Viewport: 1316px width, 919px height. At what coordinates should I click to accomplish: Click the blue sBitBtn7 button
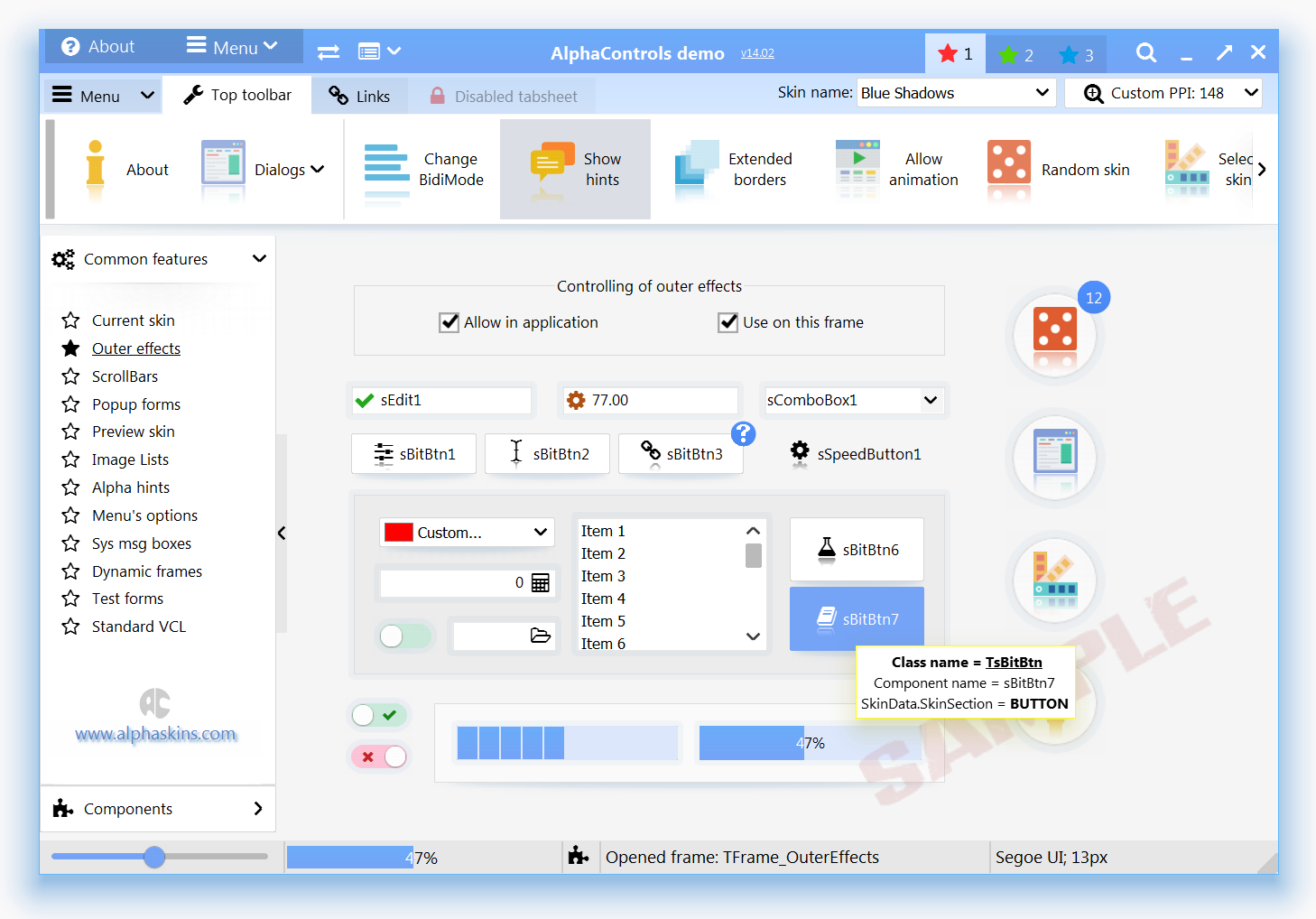point(857,618)
